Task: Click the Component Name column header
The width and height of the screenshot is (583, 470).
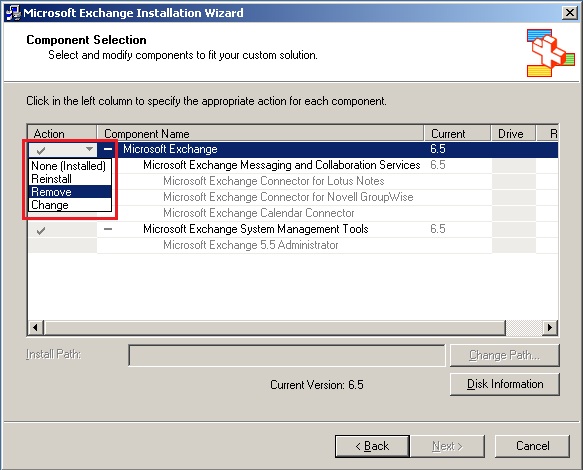Action: coord(260,133)
